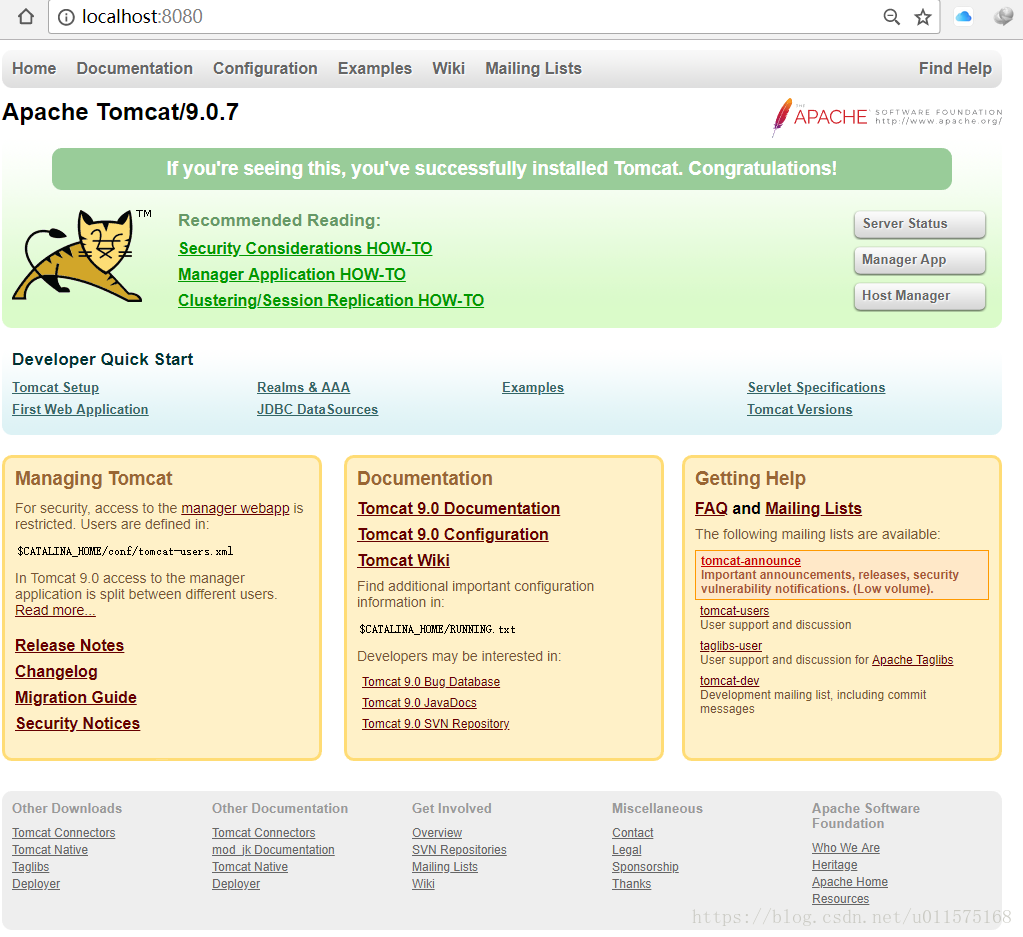Viewport: 1023px width, 937px height.
Task: Click SVN Repositories footer link
Action: (x=459, y=850)
